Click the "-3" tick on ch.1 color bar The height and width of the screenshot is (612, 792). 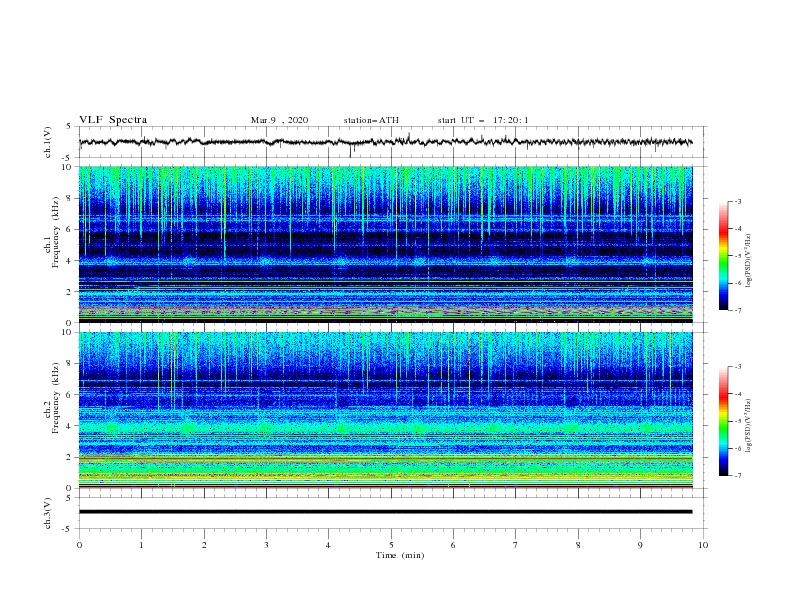(737, 201)
